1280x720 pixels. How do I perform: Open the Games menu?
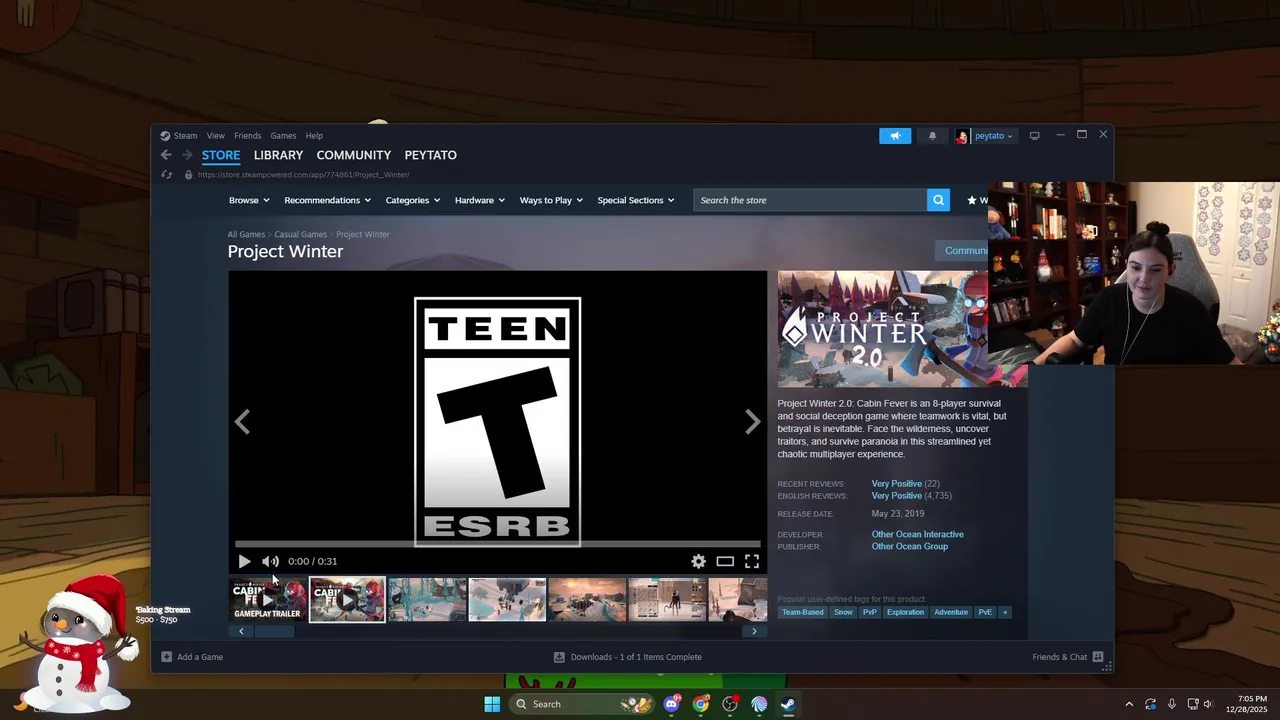[x=283, y=136]
